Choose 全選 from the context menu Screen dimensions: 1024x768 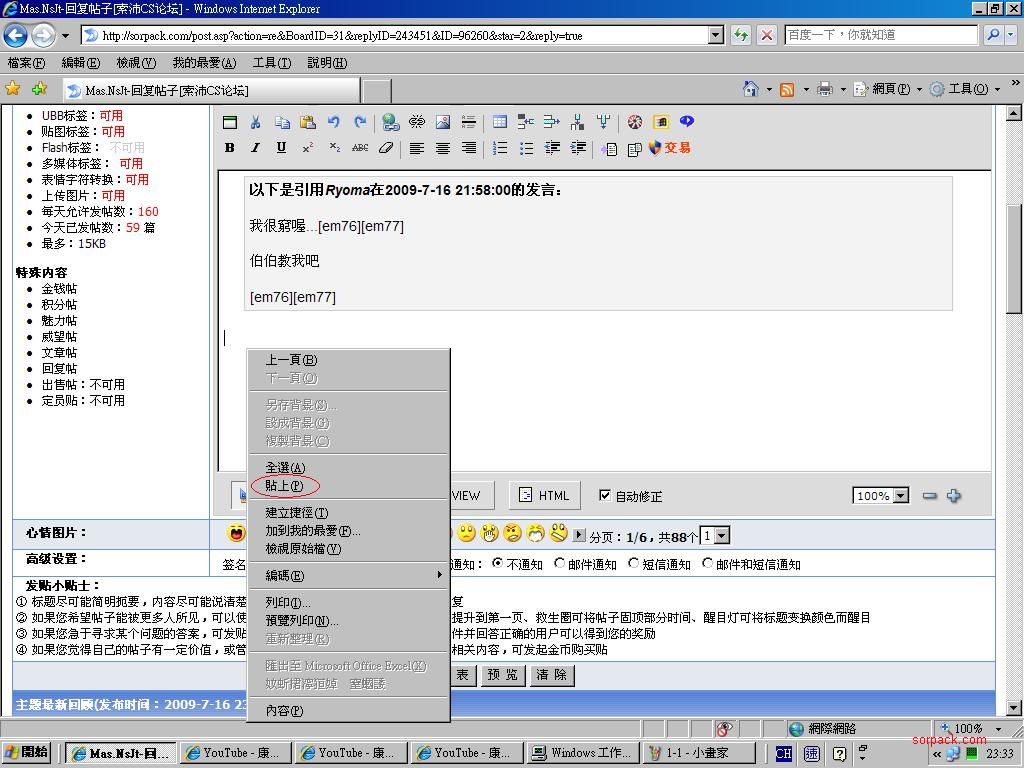tap(285, 468)
